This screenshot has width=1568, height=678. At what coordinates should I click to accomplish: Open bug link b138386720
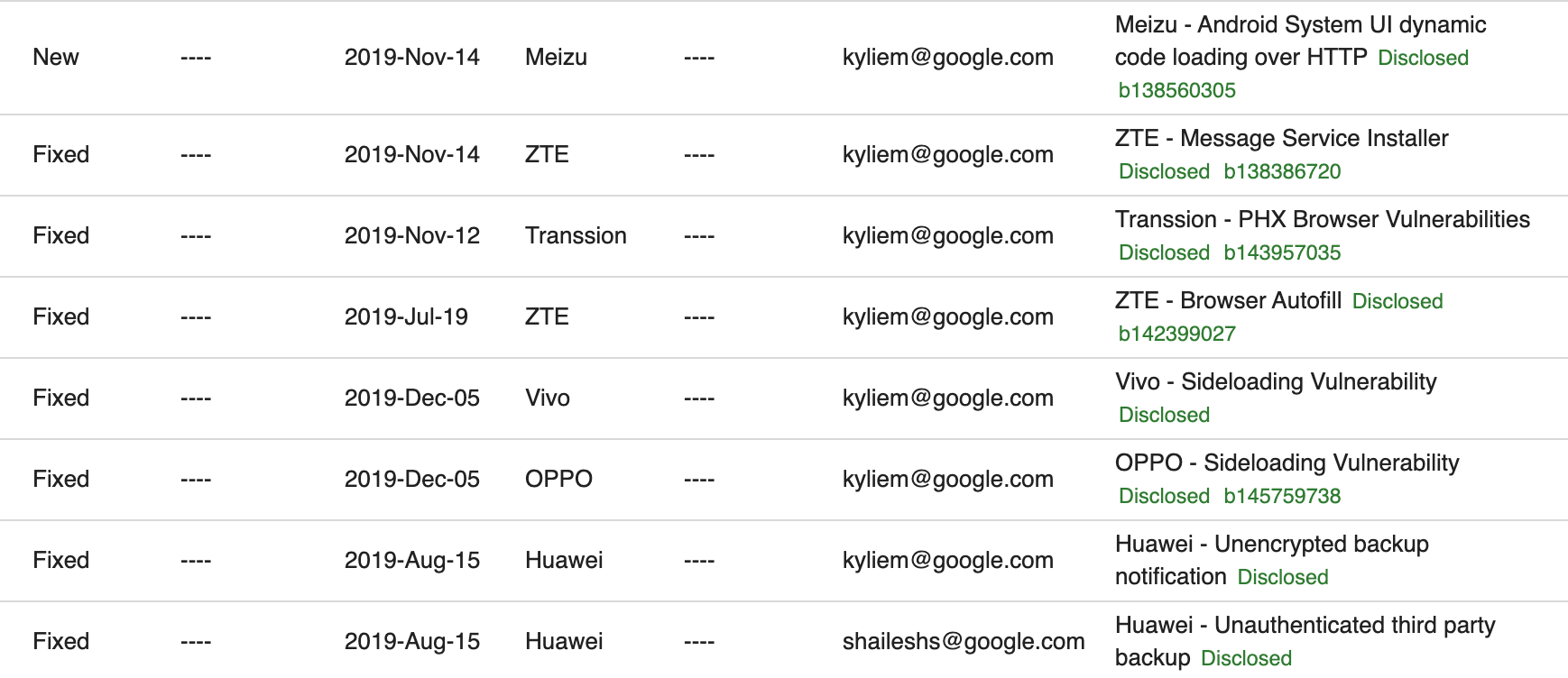1282,171
